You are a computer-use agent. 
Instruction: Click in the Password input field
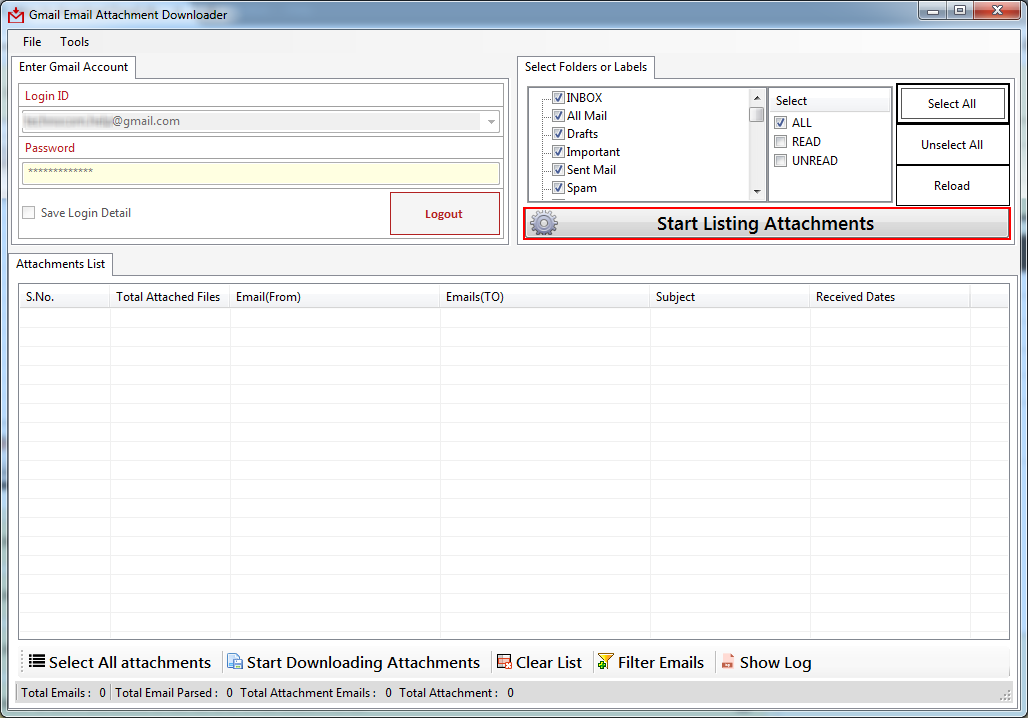coord(261,174)
